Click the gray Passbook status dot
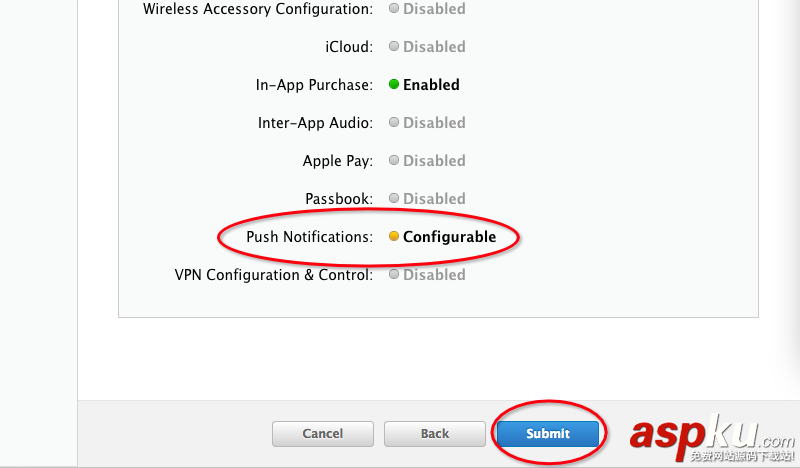Screen dimensions: 800x468 point(394,199)
